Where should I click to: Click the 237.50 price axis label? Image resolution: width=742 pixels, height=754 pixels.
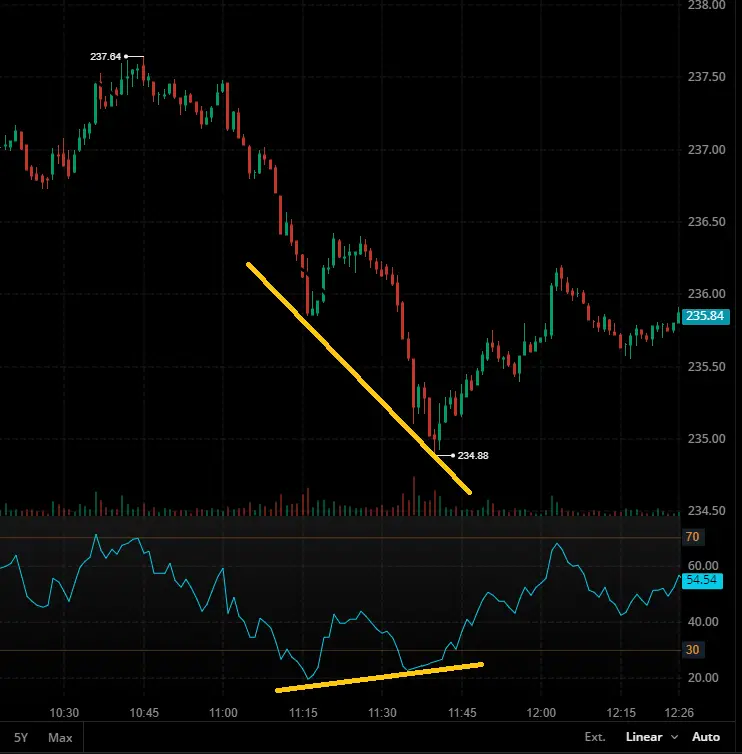(x=706, y=77)
